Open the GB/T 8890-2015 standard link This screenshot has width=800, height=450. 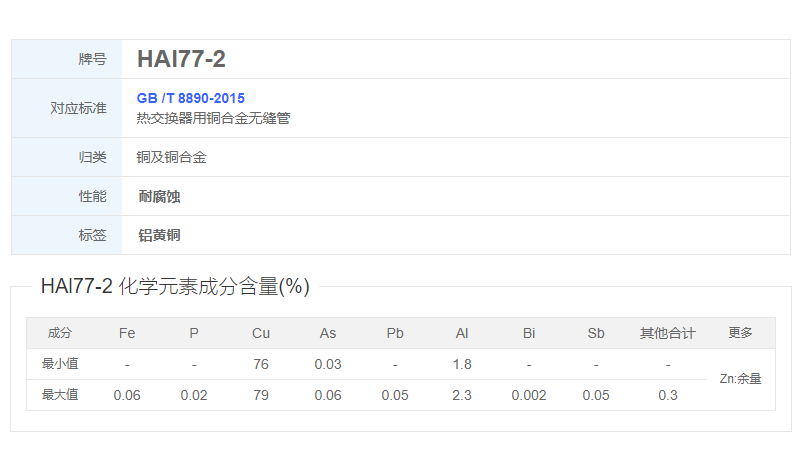pos(190,98)
